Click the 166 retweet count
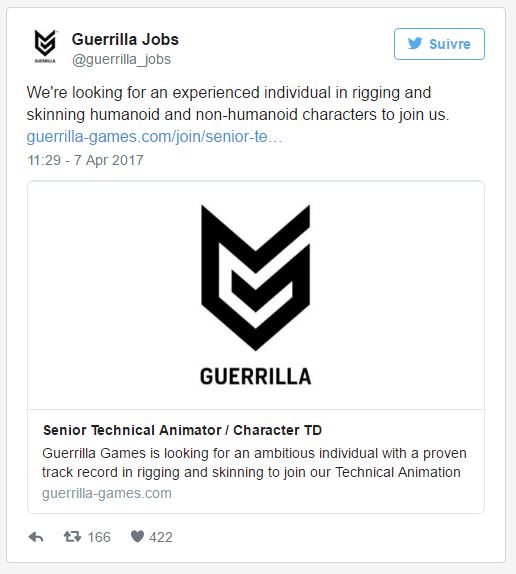Image resolution: width=516 pixels, height=574 pixels. click(99, 537)
